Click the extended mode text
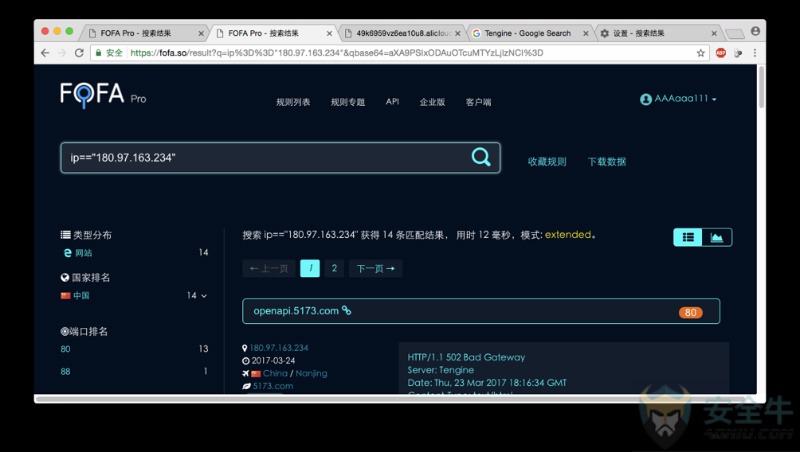Screen dimensions: 800x452 click(x=568, y=235)
